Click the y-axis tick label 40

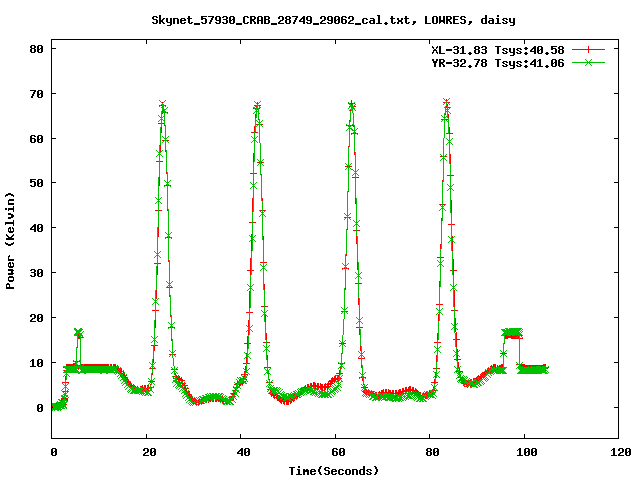36,228
